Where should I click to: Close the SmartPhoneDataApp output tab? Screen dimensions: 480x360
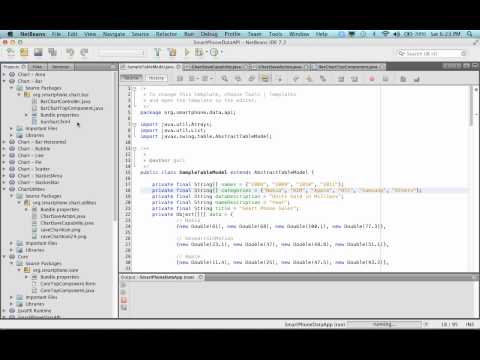[x=201, y=277]
